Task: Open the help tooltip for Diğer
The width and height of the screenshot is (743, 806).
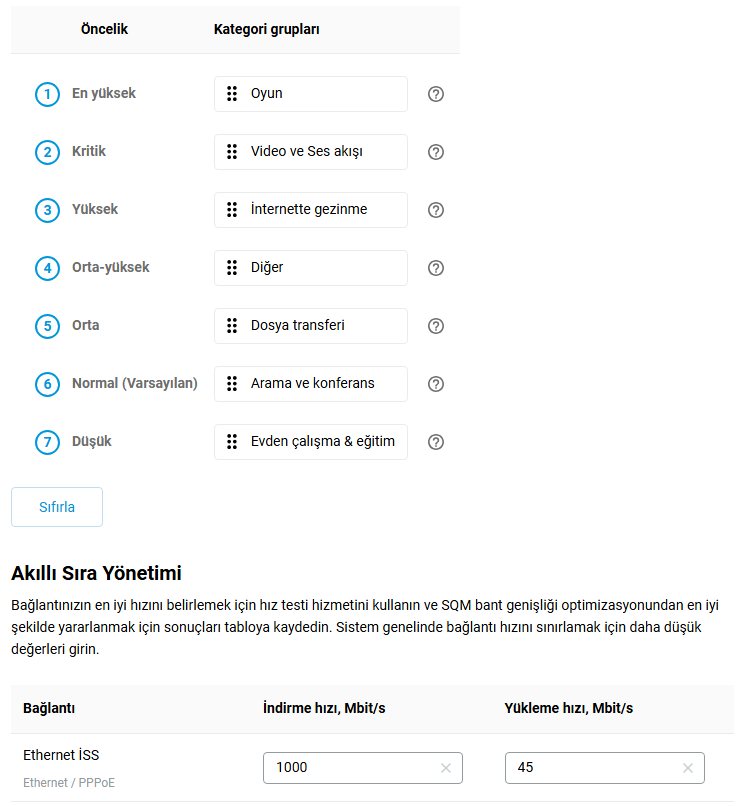Action: [x=436, y=268]
